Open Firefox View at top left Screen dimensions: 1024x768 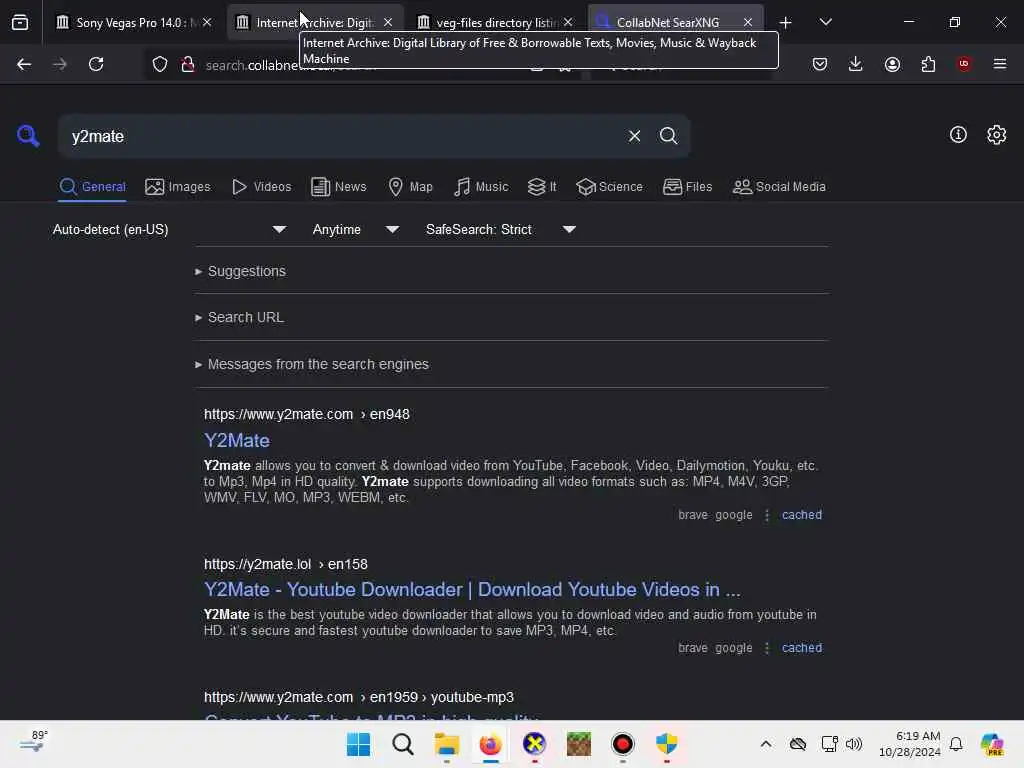(20, 22)
